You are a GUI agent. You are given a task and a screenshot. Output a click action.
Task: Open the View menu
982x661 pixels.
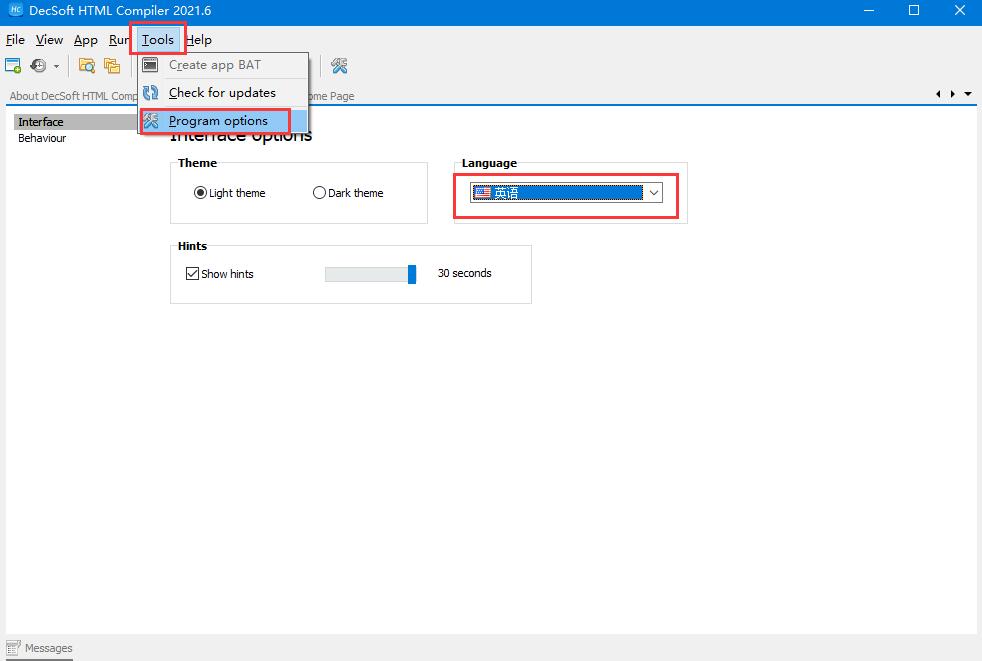click(49, 39)
